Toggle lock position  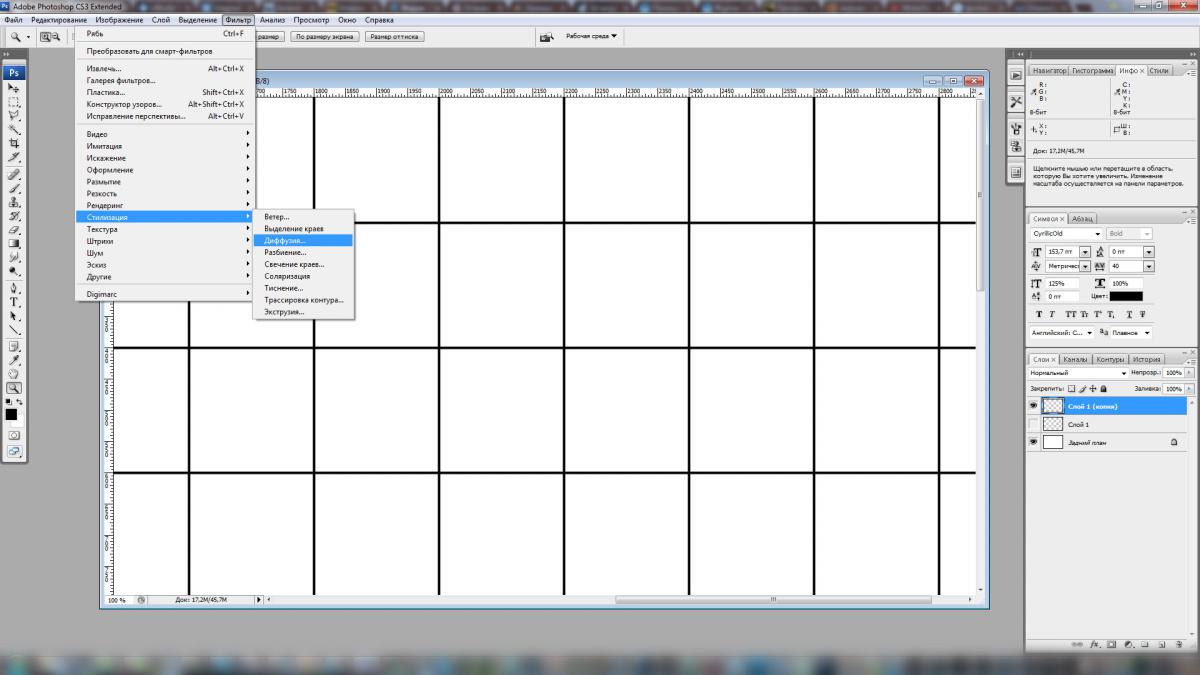[1093, 389]
